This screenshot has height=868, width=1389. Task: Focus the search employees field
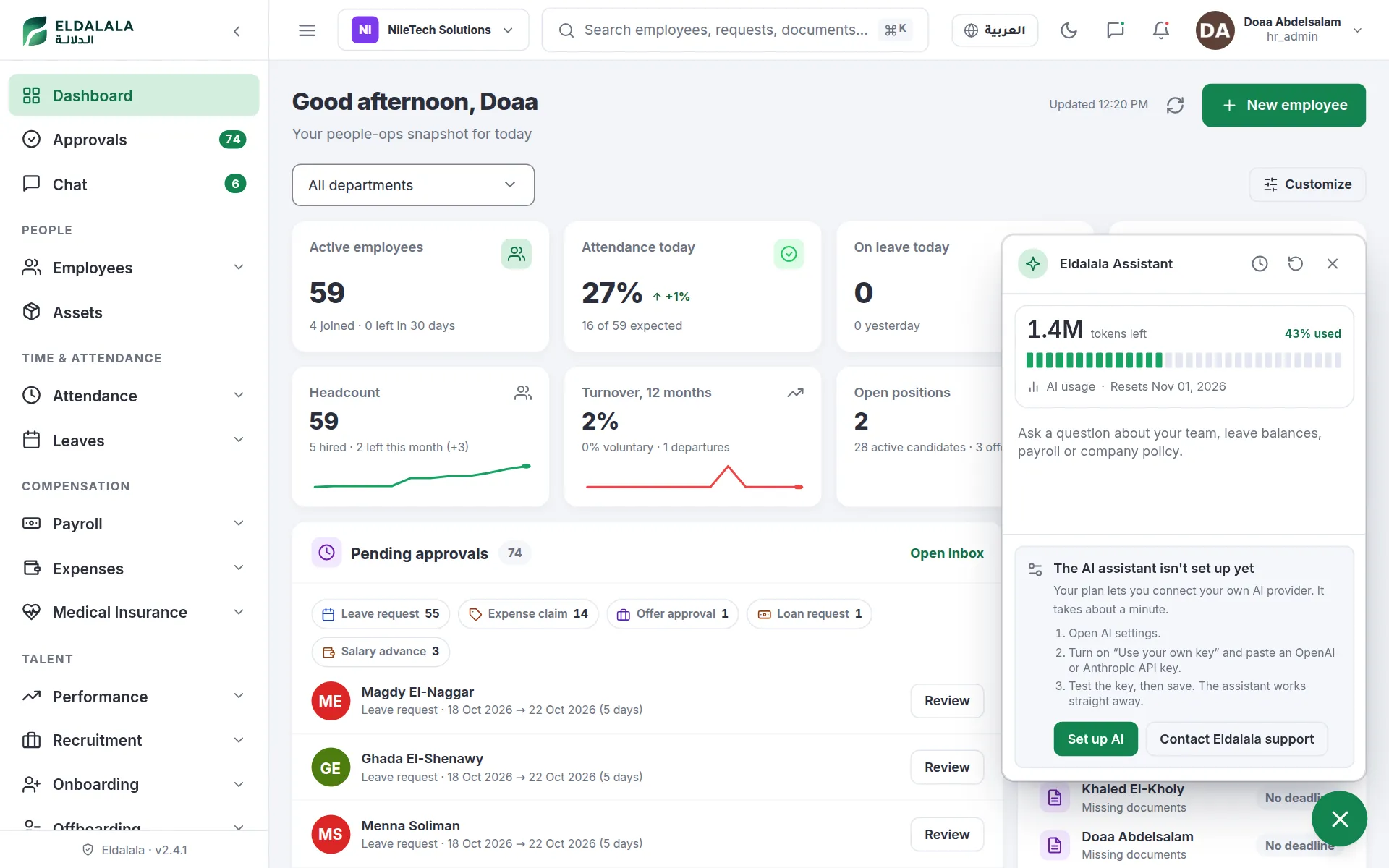(734, 30)
